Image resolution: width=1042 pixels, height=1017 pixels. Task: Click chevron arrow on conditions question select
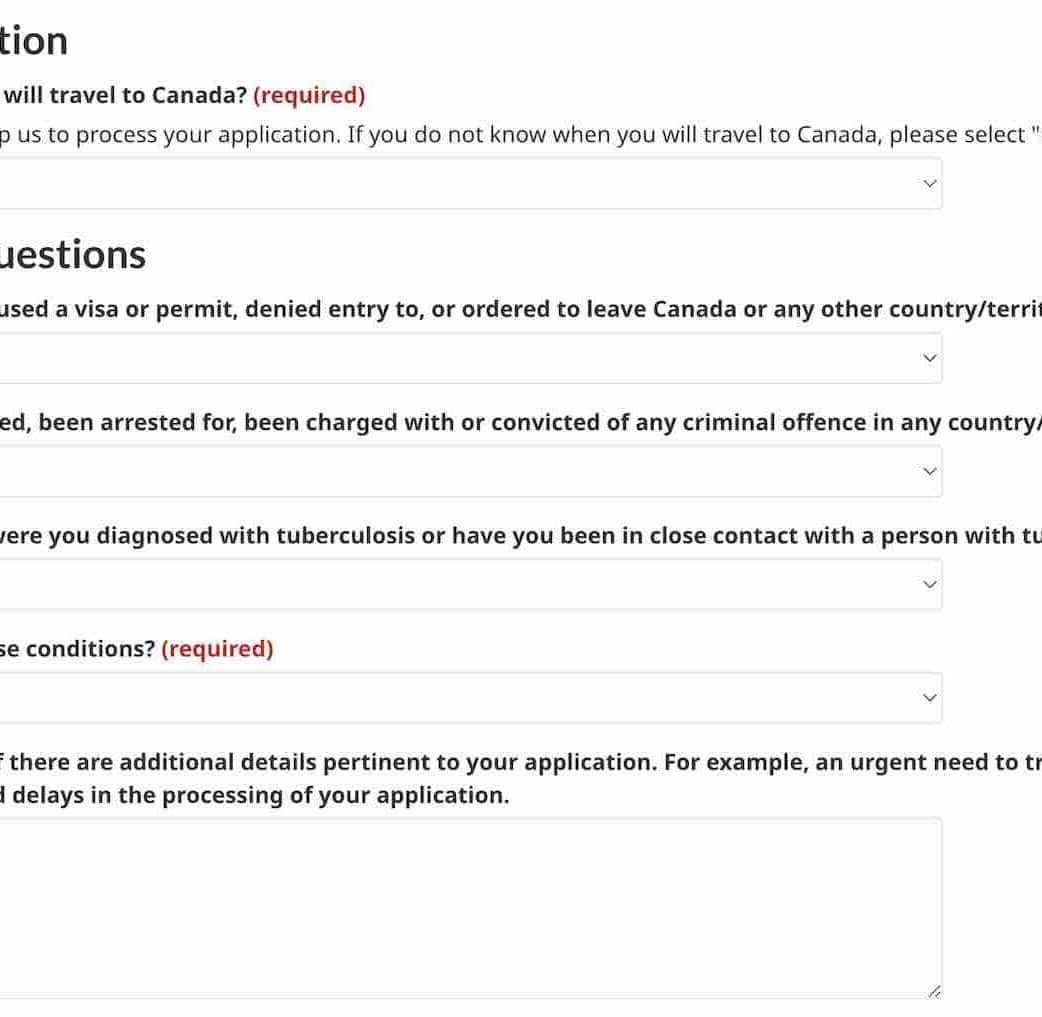coord(930,697)
